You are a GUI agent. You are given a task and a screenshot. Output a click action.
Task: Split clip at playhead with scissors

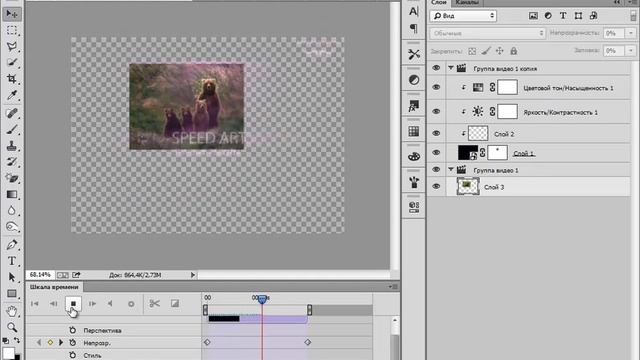tap(154, 303)
